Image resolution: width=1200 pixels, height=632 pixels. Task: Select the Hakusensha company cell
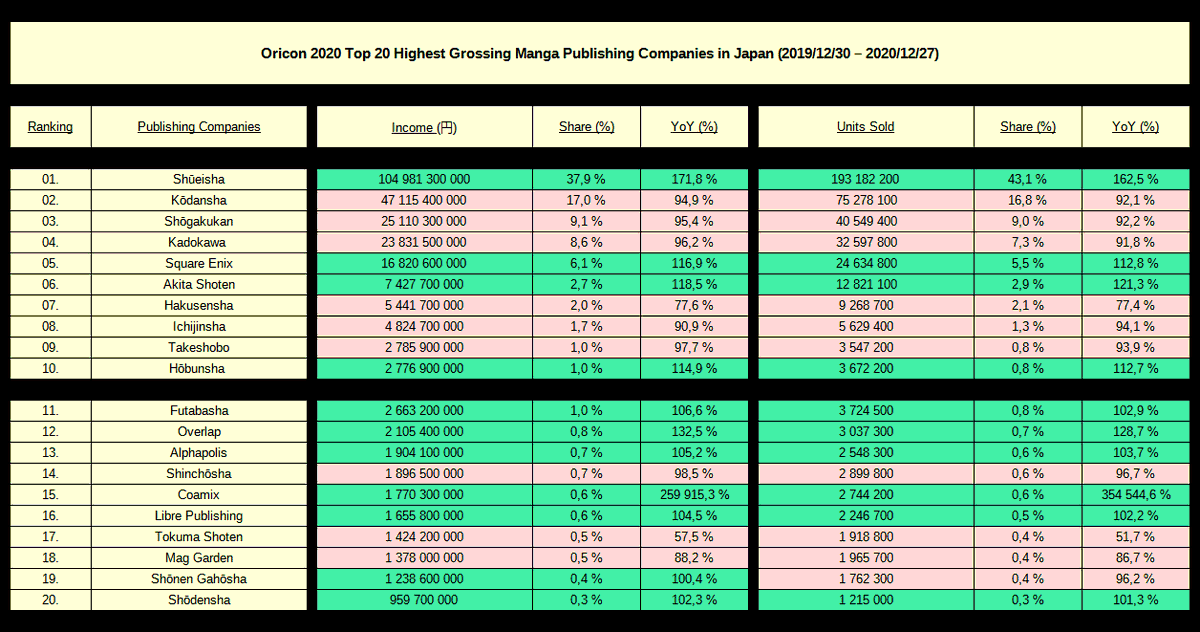[x=199, y=305]
